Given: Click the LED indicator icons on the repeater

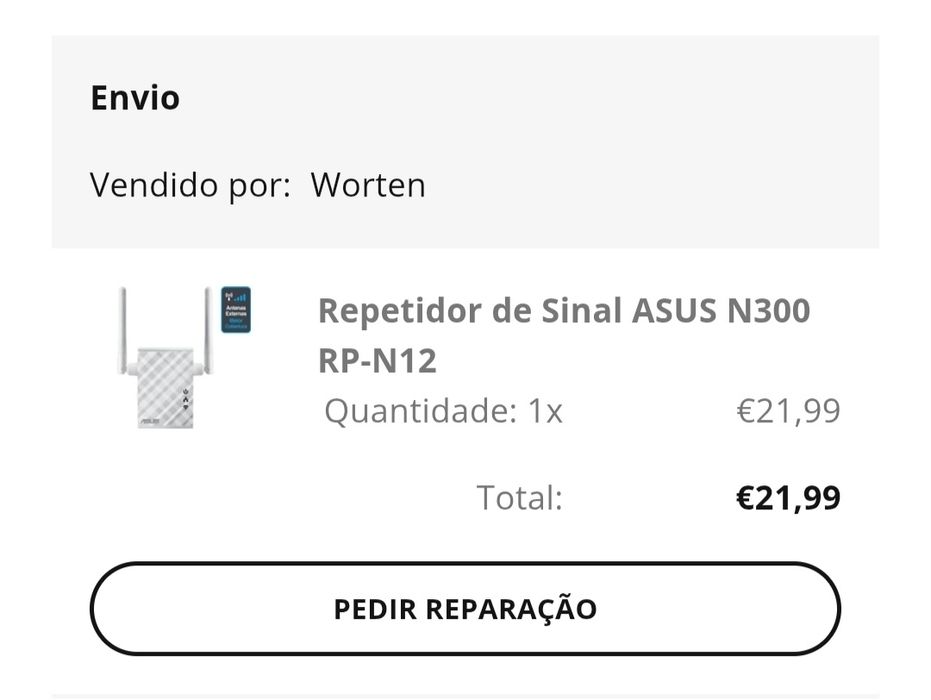Looking at the screenshot, I should click(x=185, y=397).
